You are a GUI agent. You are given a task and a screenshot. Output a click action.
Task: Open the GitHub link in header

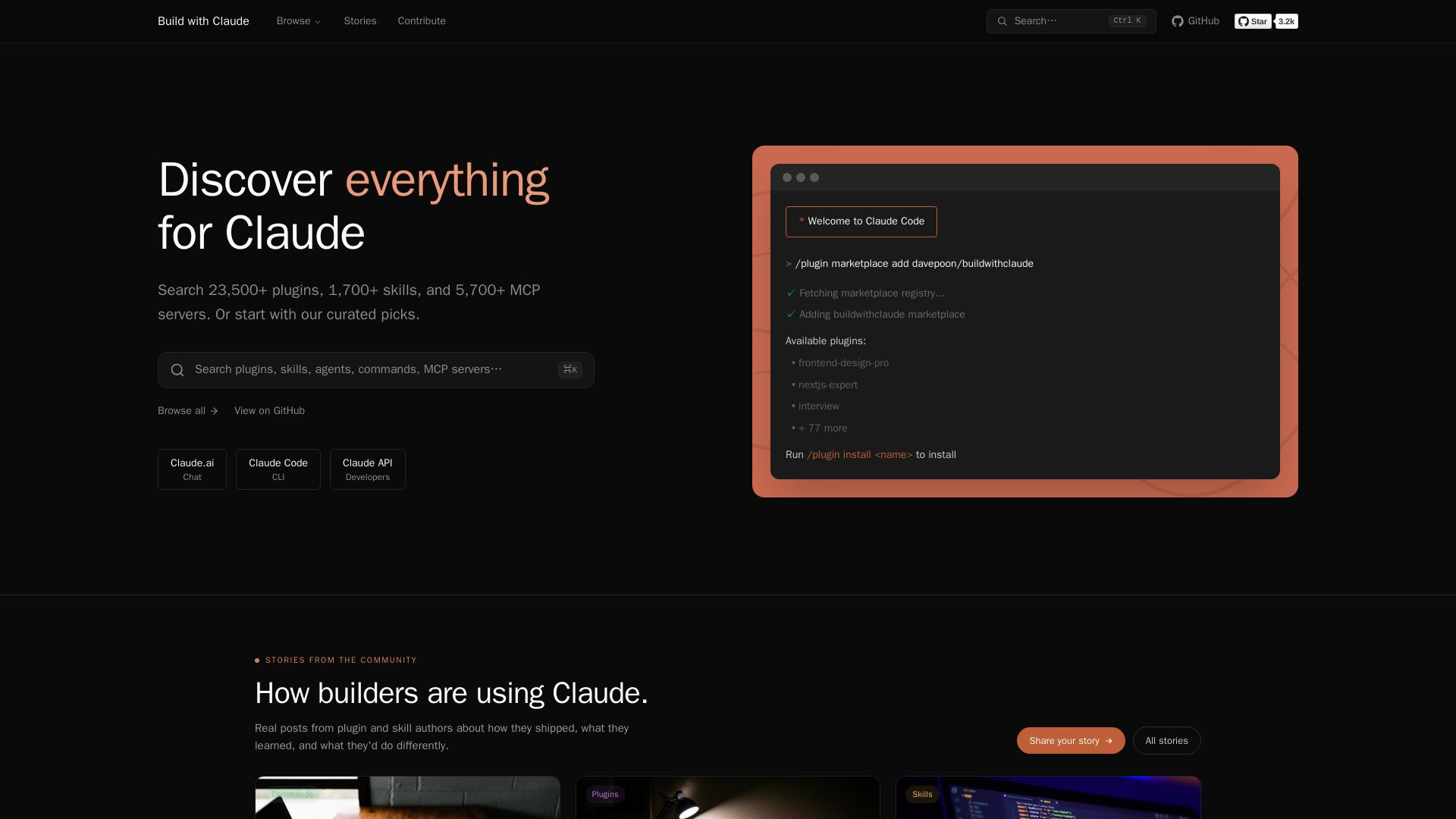(1195, 21)
